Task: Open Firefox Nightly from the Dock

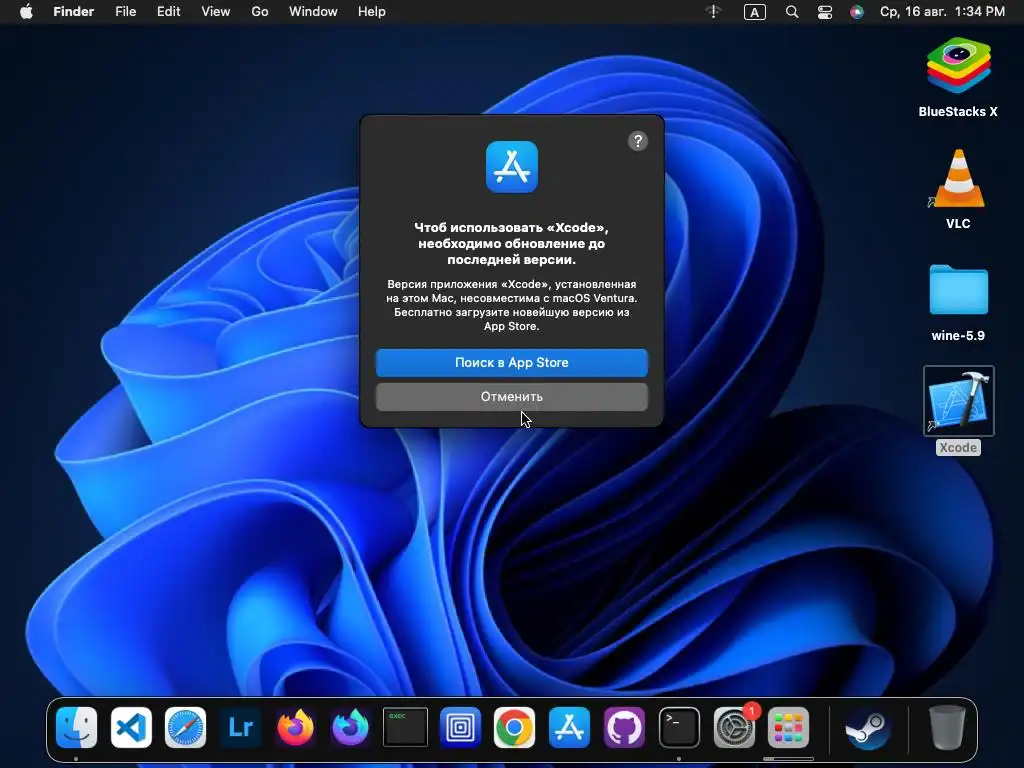Action: pyautogui.click(x=350, y=727)
